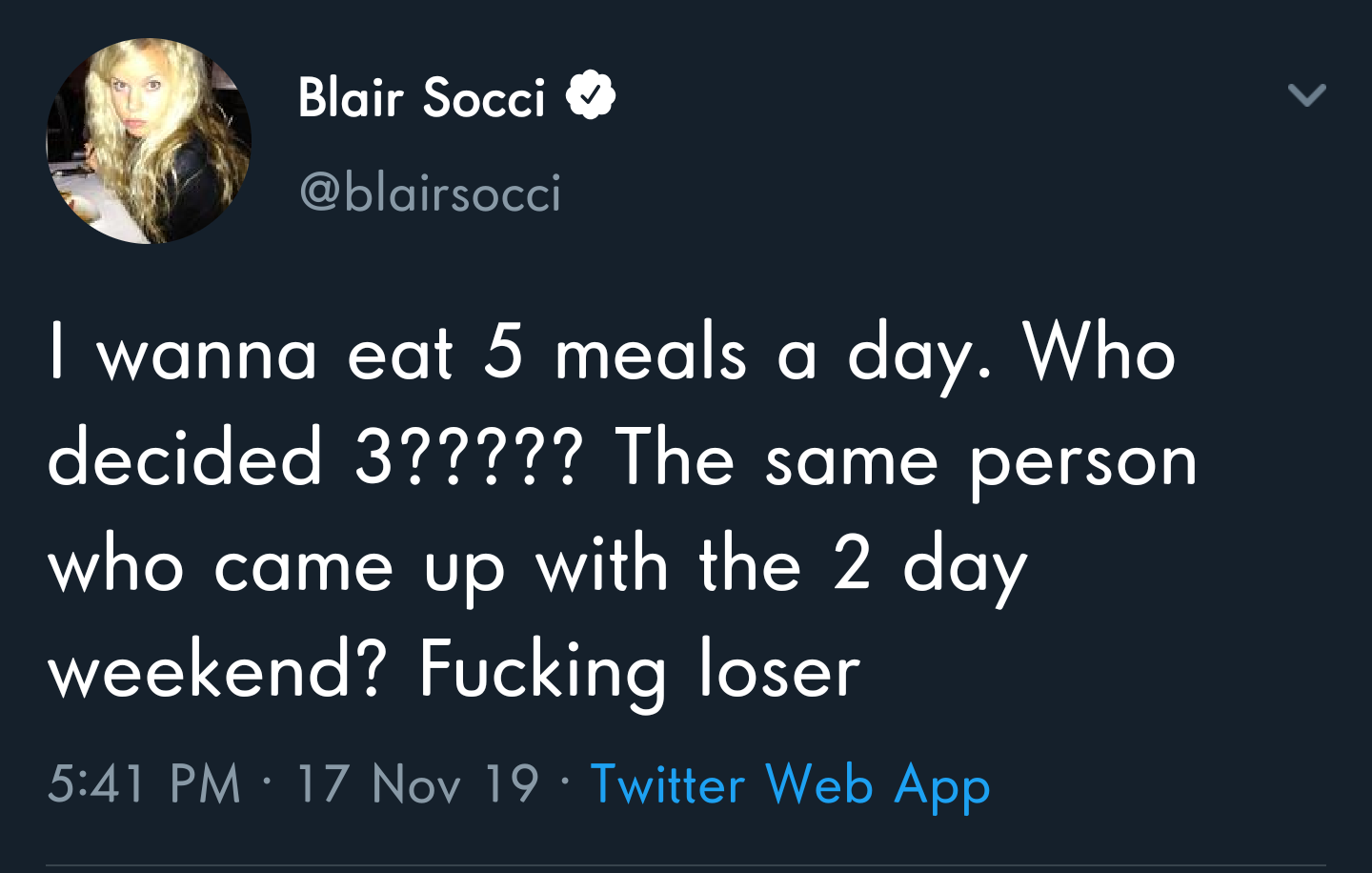Open the @blairsocci handle
The image size is (1372, 873).
point(431,193)
